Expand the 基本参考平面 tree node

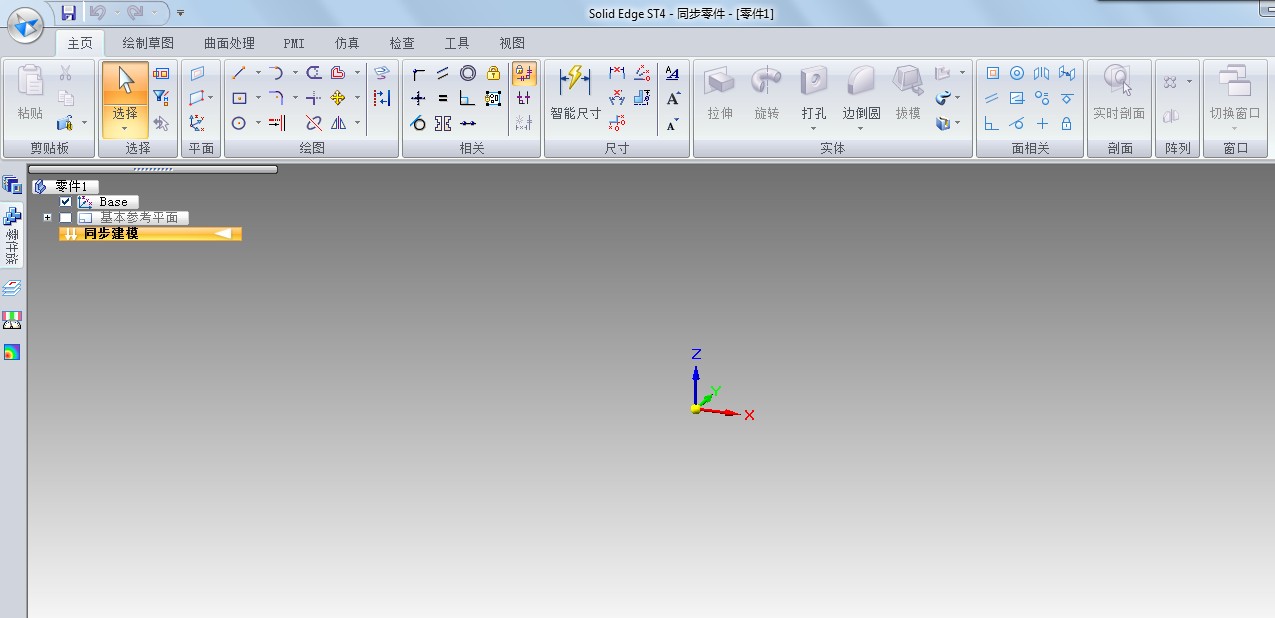(47, 218)
